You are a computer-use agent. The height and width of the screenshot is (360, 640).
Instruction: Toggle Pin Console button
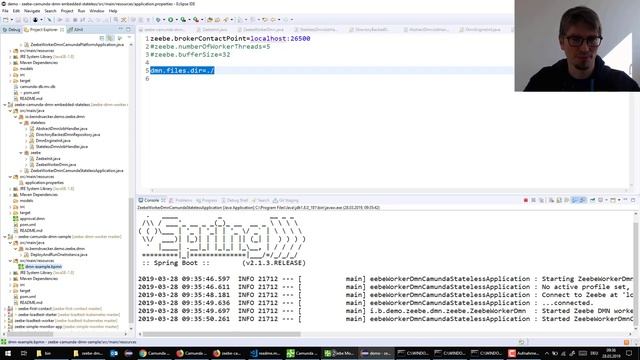(x=592, y=200)
